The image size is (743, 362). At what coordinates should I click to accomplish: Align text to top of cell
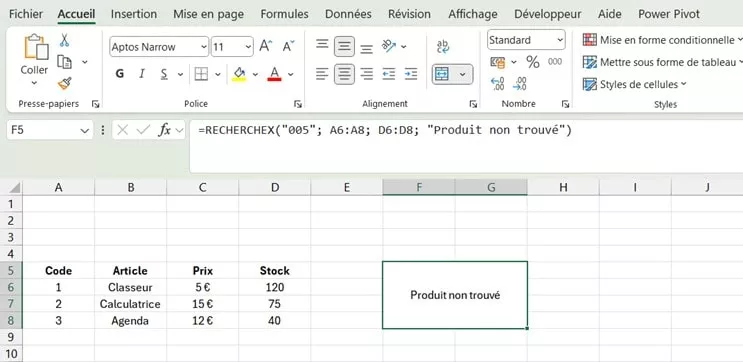pyautogui.click(x=322, y=45)
